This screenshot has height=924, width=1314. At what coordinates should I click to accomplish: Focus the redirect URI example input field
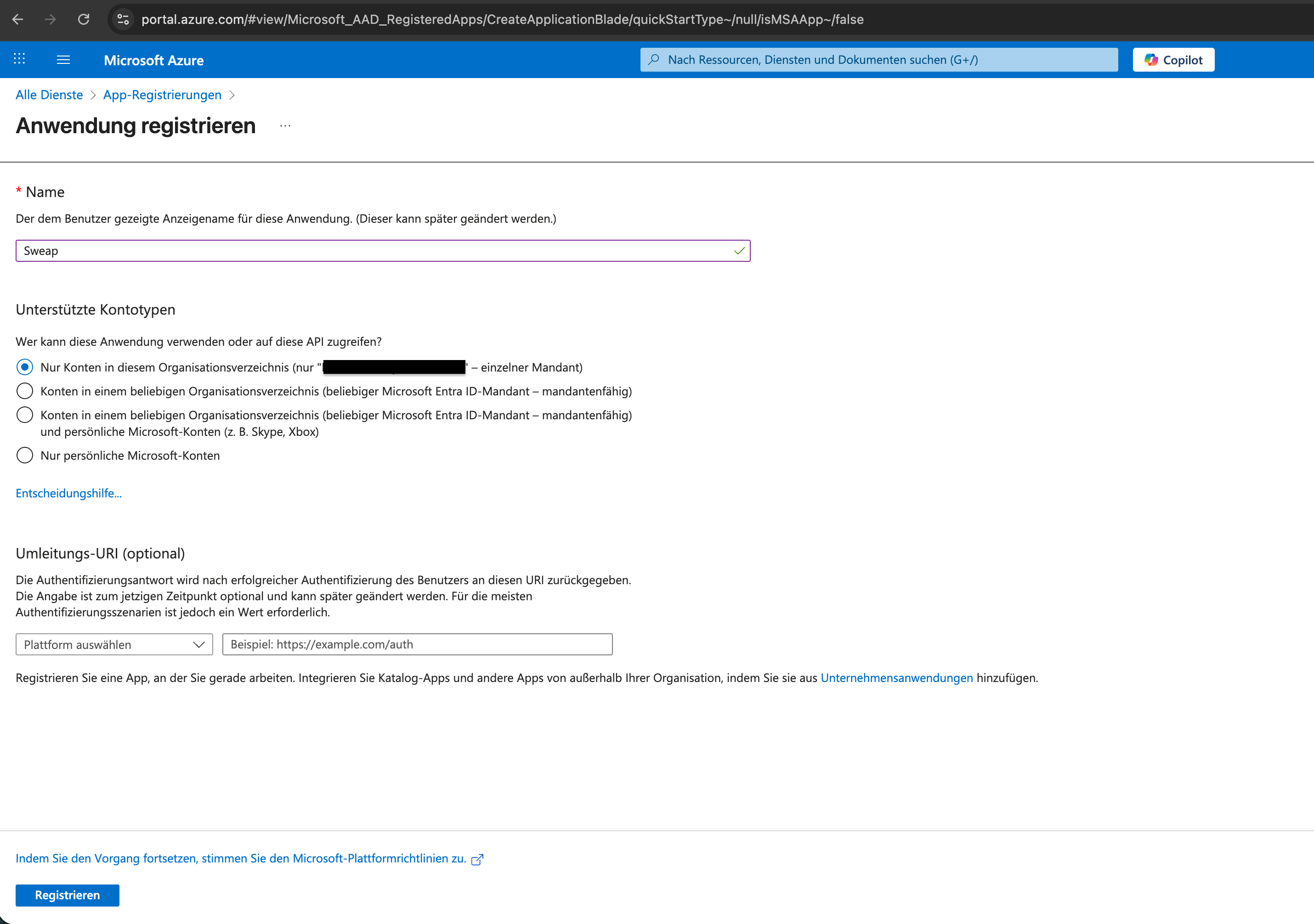click(x=417, y=645)
